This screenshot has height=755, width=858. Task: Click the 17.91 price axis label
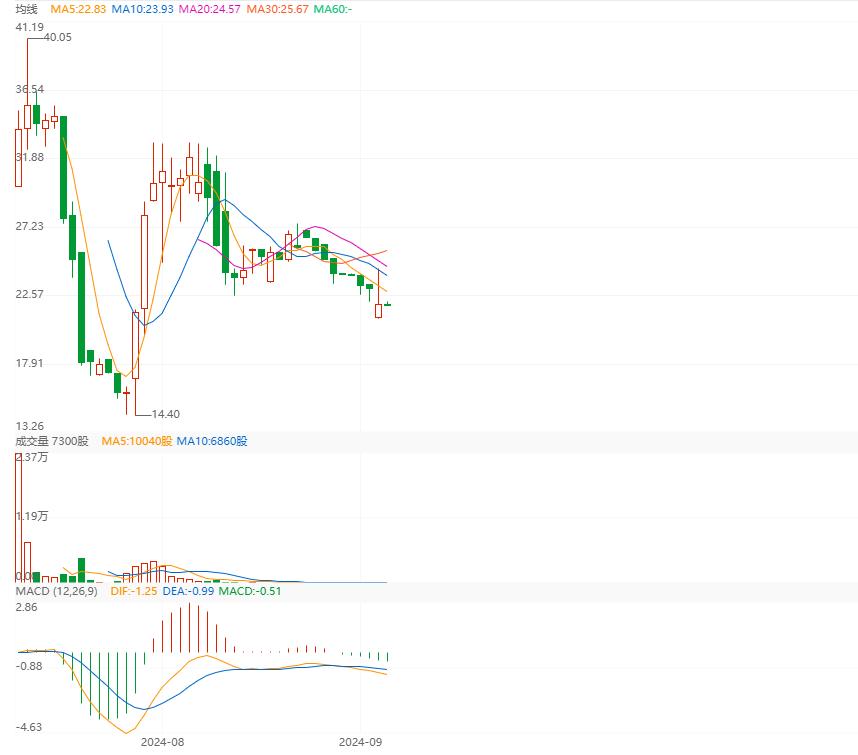click(x=30, y=363)
